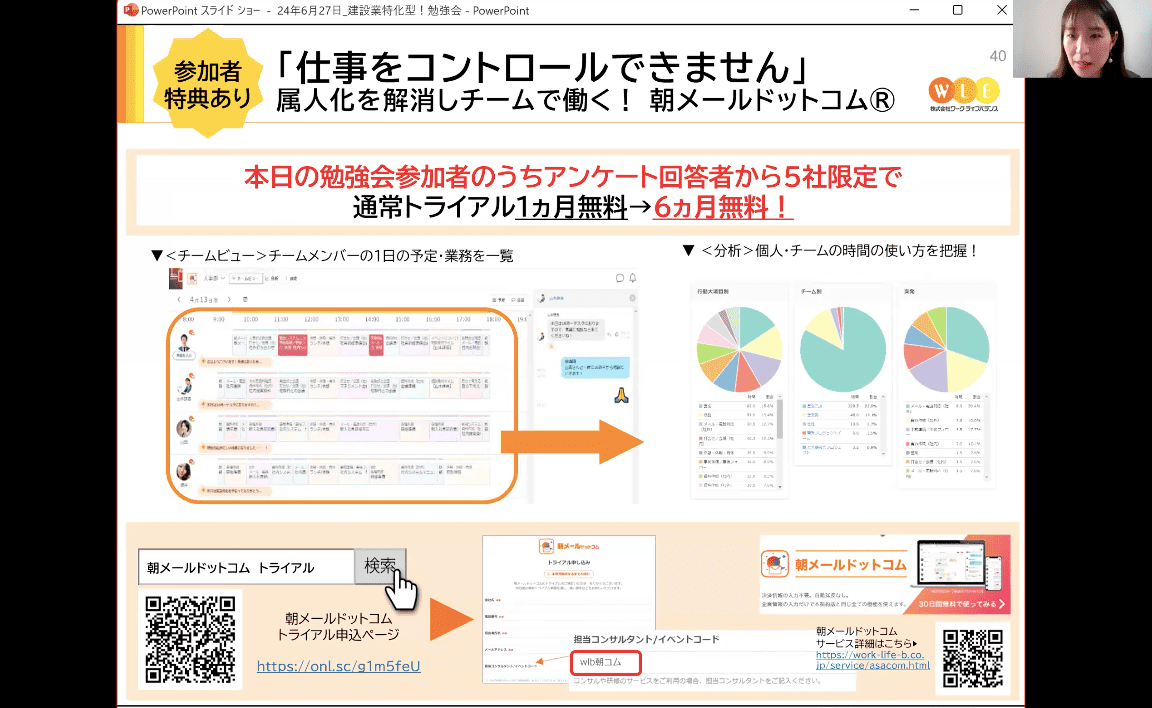Viewport: 1152px width, 708px height.
Task: Minimize the PowerPoint slideshow window
Action: click(x=915, y=10)
